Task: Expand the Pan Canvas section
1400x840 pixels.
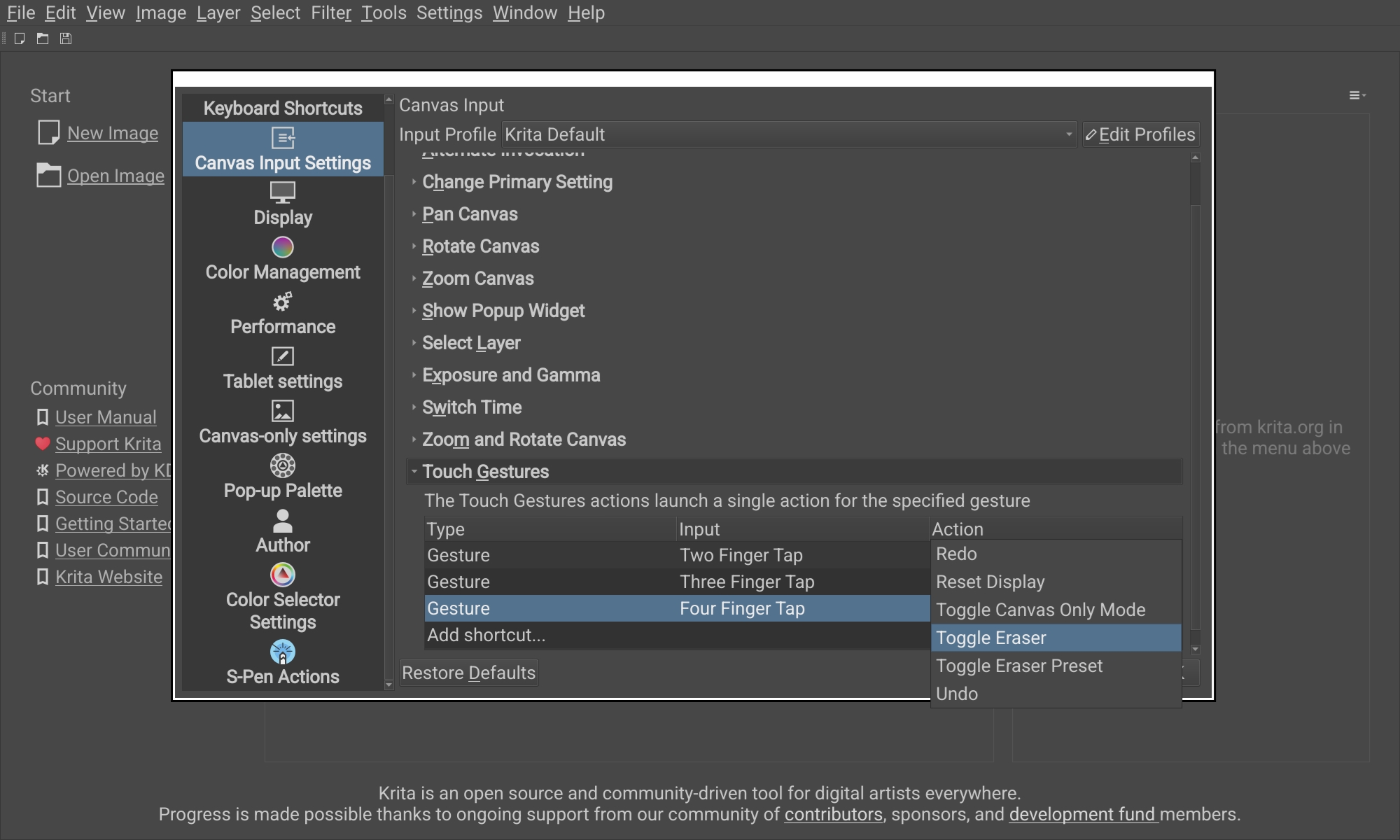Action: (x=470, y=214)
